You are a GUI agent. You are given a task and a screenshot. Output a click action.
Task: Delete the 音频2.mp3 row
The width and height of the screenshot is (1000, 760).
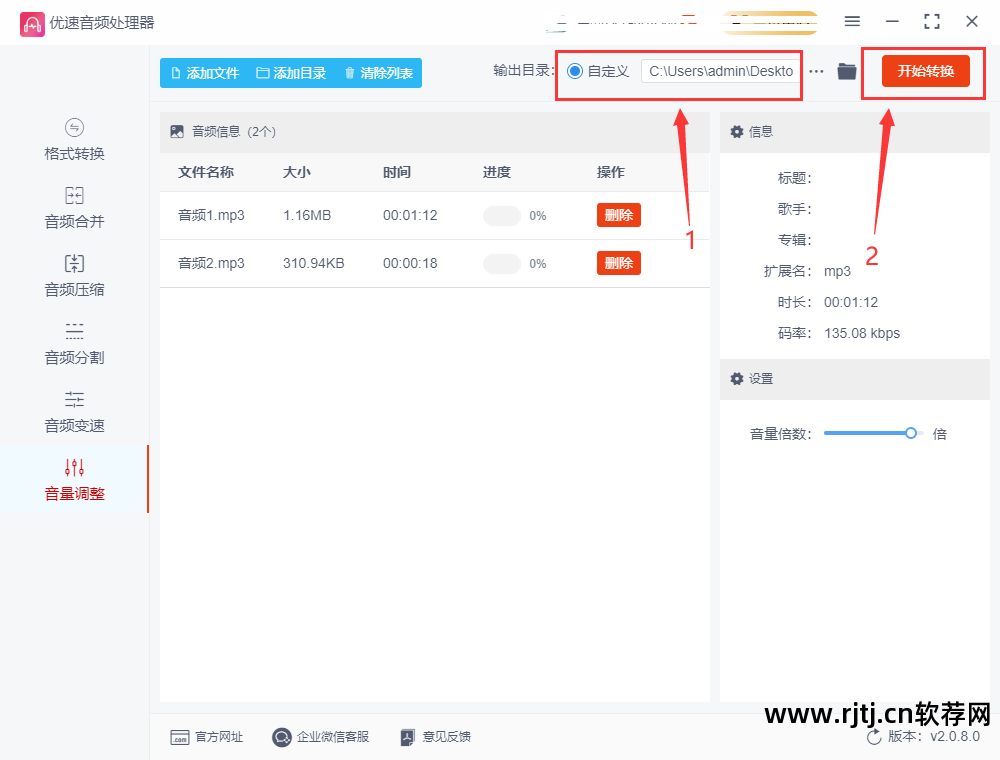tap(619, 263)
